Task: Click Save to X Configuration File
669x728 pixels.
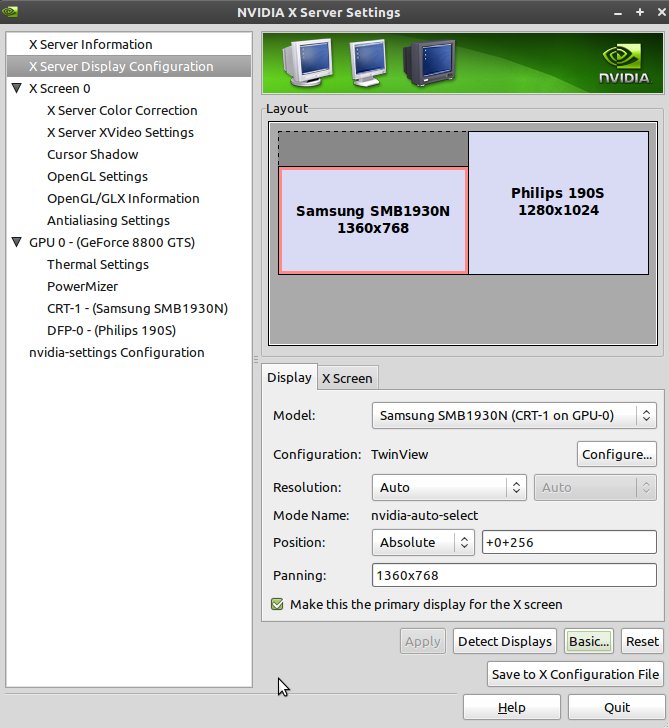Action: click(x=575, y=674)
